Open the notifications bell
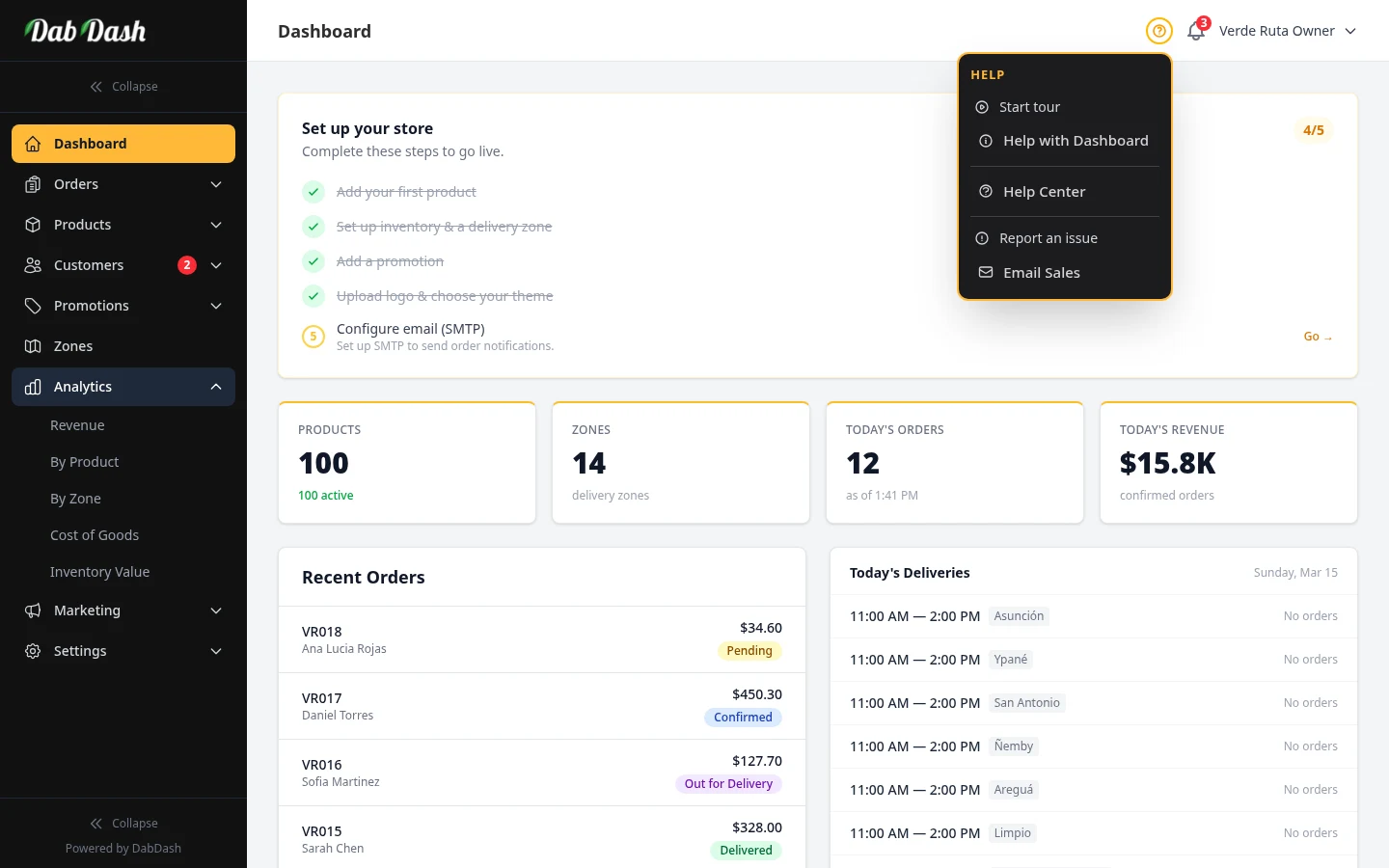Image resolution: width=1389 pixels, height=868 pixels. [1196, 31]
